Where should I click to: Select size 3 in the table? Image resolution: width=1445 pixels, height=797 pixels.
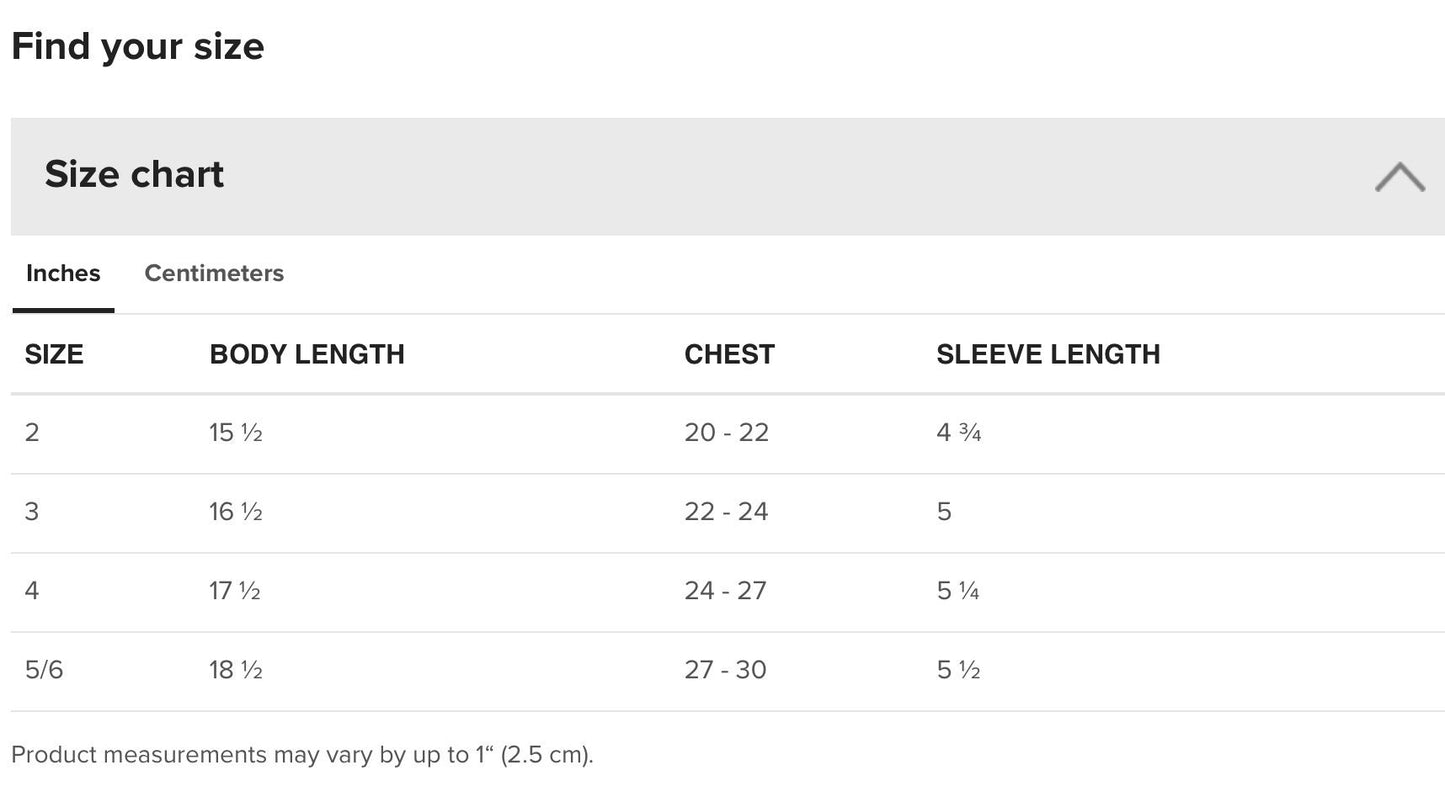(32, 512)
